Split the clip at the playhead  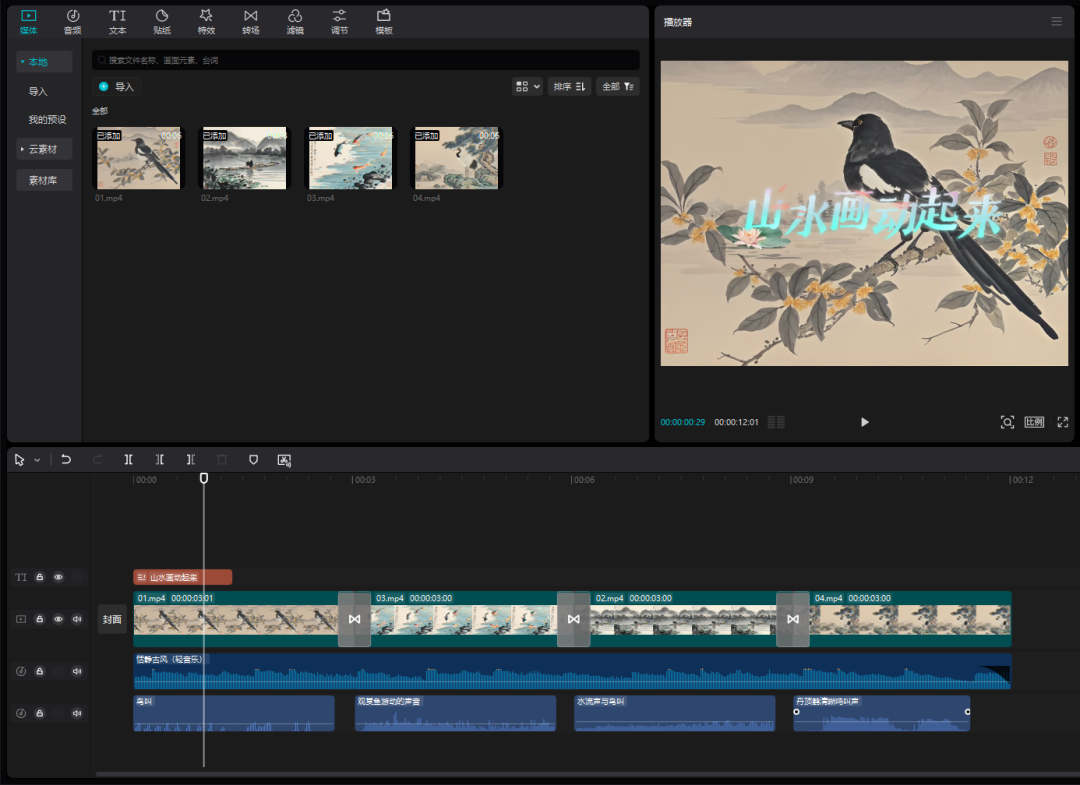point(128,459)
